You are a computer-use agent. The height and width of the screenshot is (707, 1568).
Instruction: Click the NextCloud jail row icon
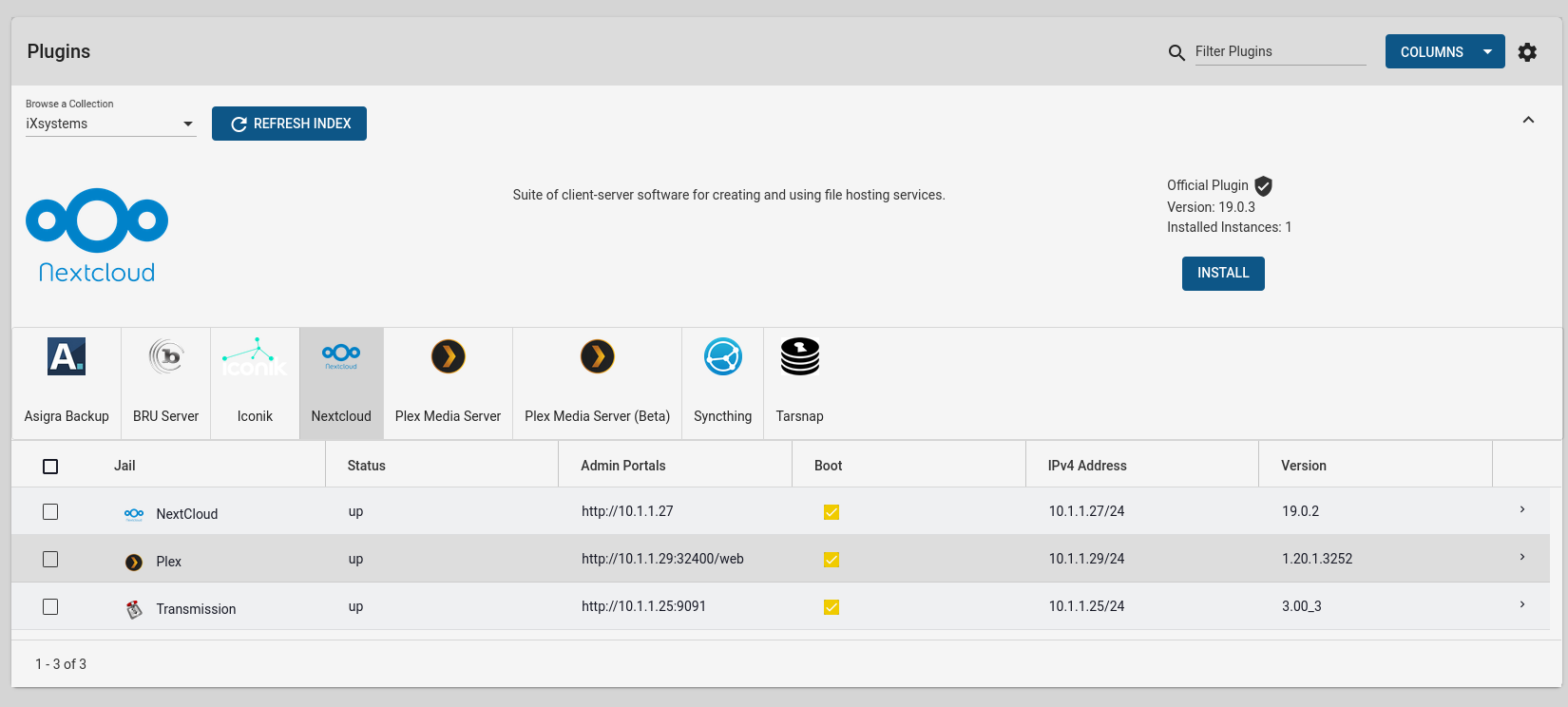click(x=134, y=514)
